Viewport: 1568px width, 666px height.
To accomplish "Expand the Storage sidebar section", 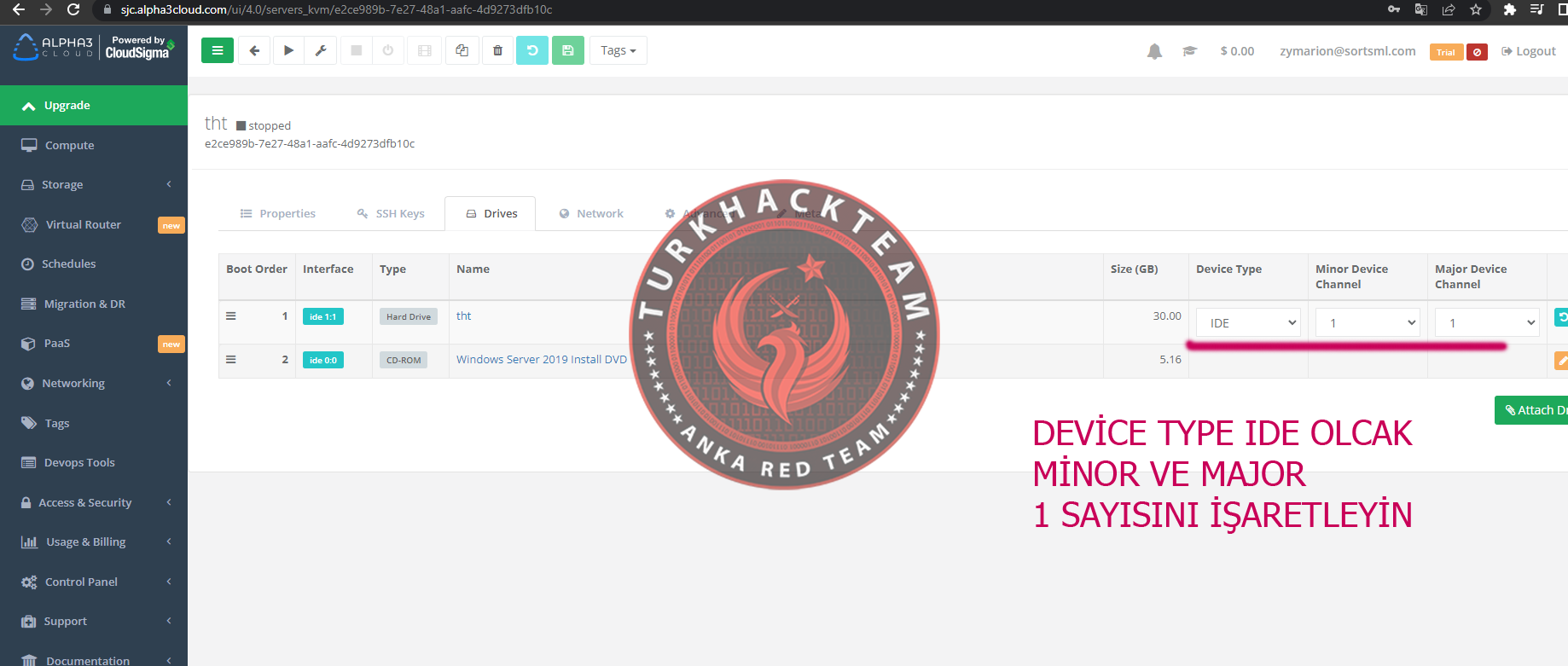I will coord(94,184).
